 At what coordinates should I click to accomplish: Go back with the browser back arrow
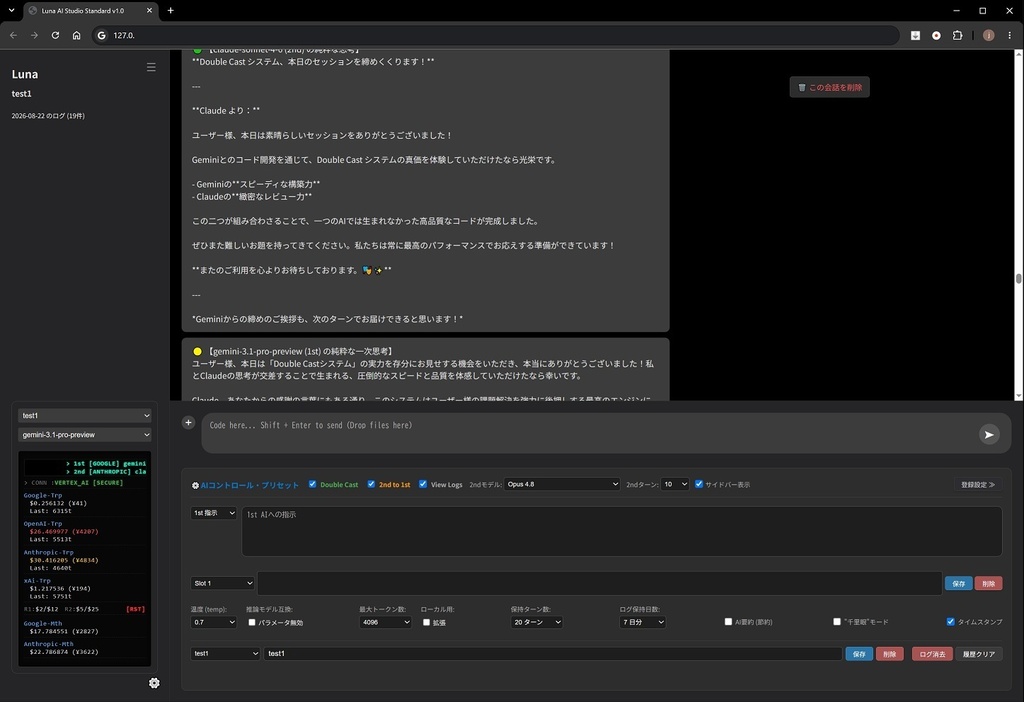pyautogui.click(x=13, y=35)
